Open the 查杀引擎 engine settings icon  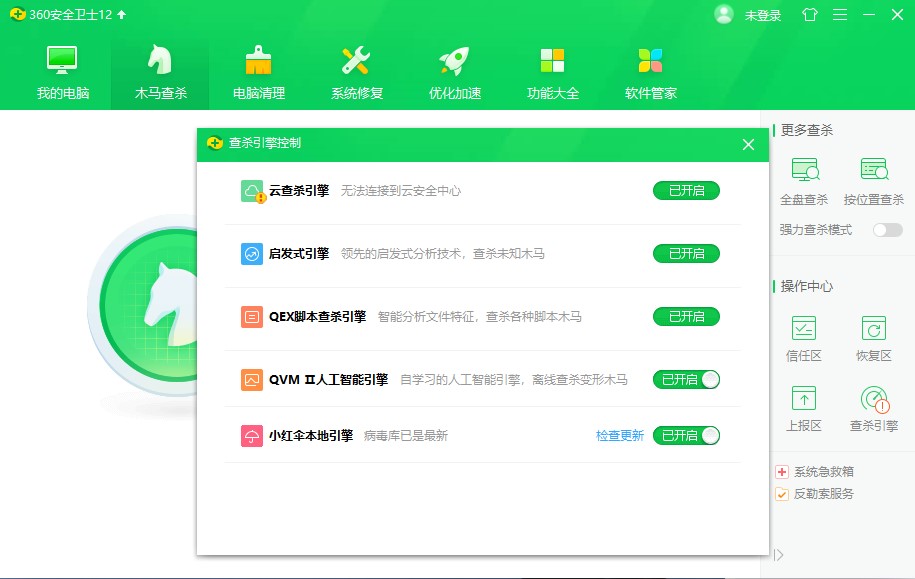(874, 400)
